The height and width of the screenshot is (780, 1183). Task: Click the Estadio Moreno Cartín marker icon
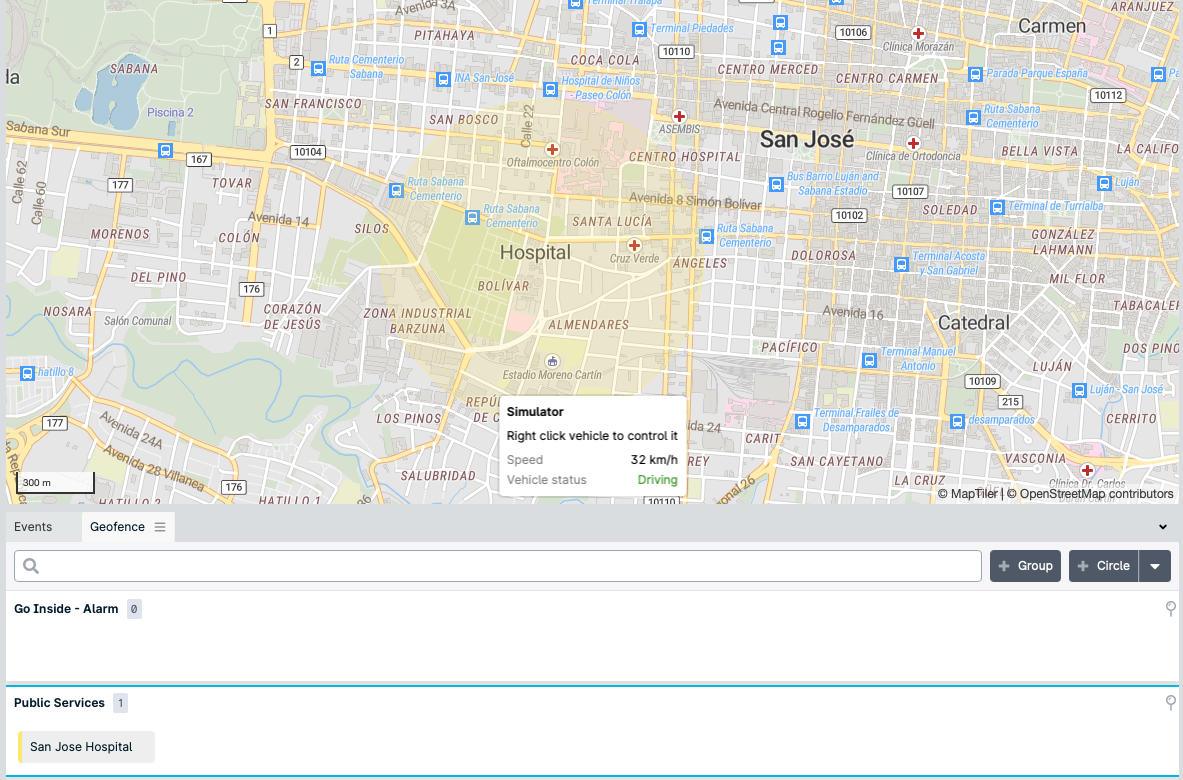coord(553,363)
